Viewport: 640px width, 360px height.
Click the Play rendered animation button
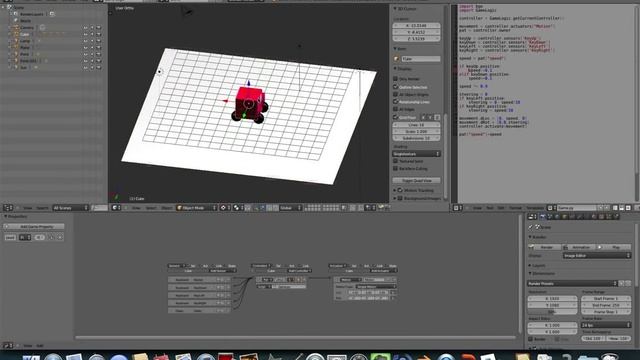(614, 247)
